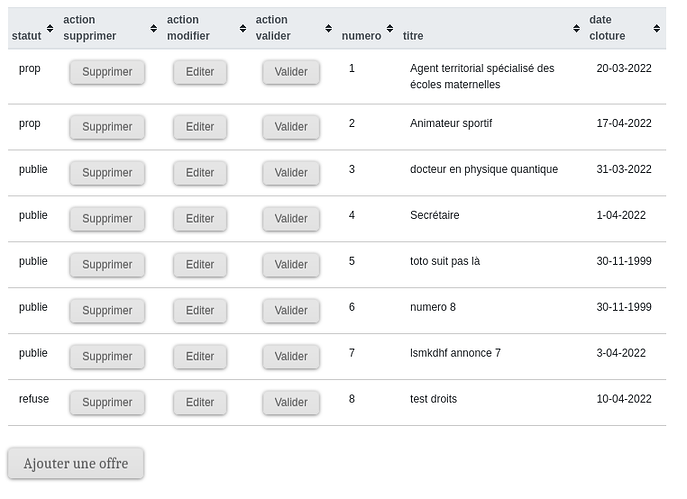Sort by numero column arrows
Viewport: 687px width, 499px height.
[390, 28]
